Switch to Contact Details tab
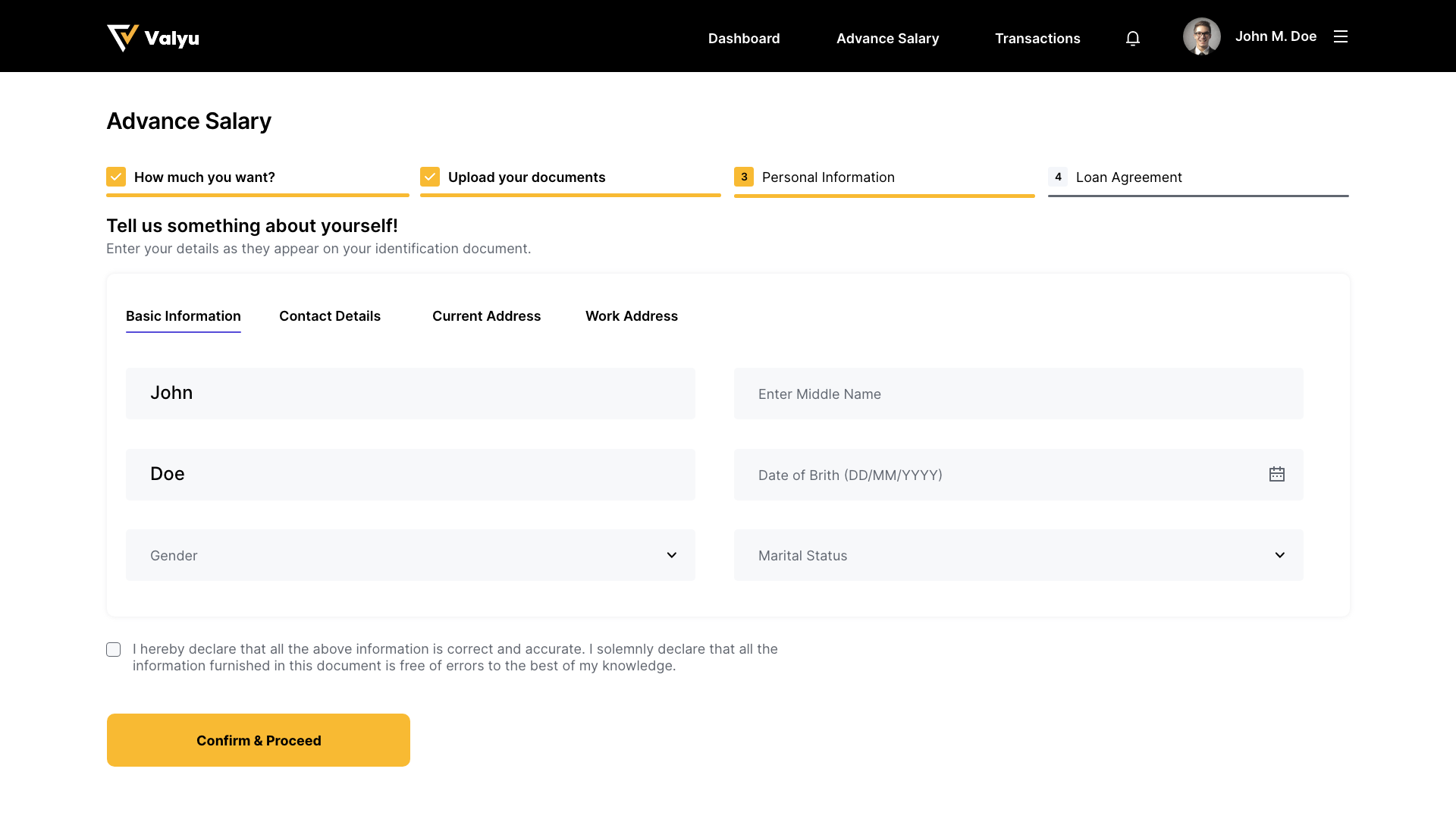 pyautogui.click(x=330, y=316)
